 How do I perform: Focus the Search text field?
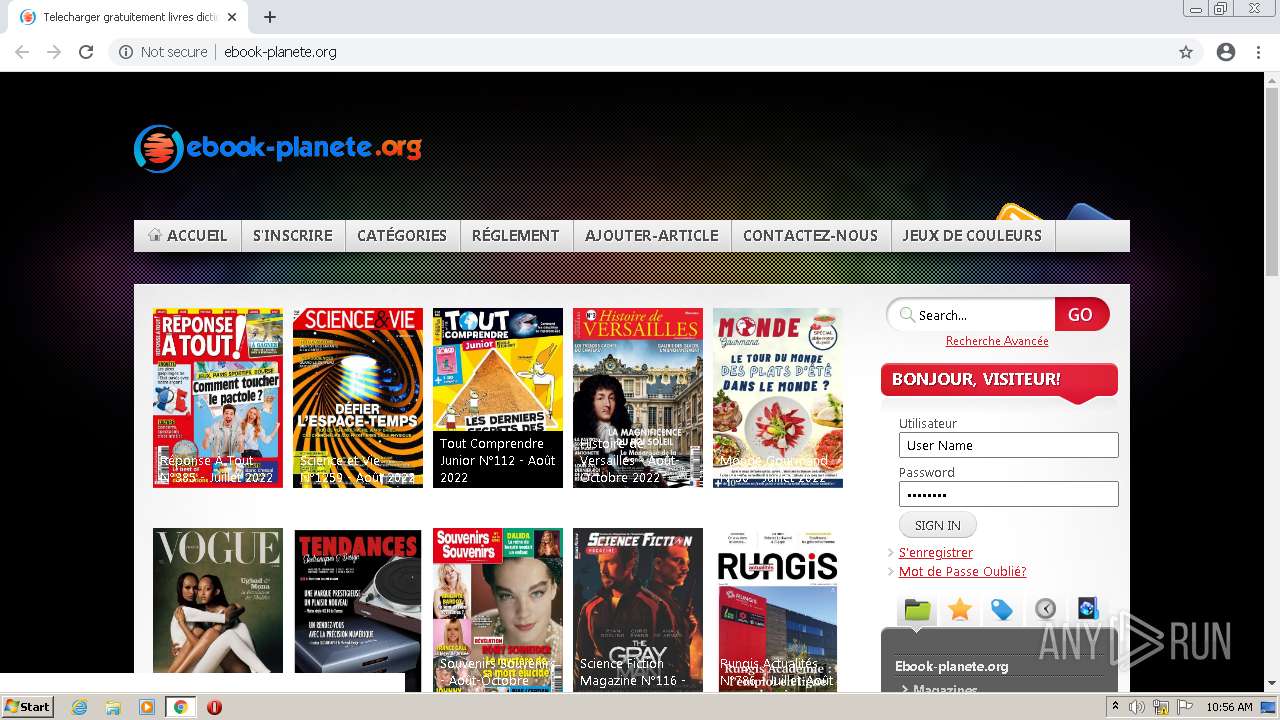pyautogui.click(x=984, y=315)
